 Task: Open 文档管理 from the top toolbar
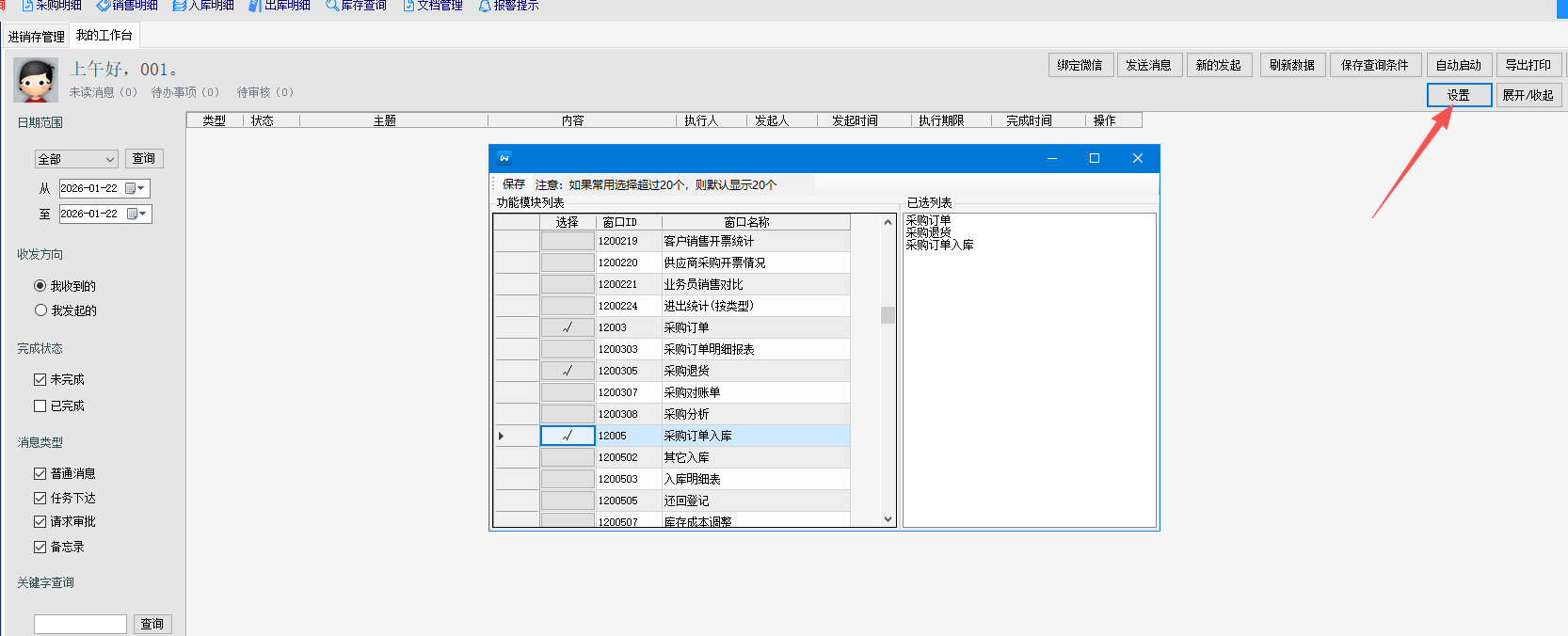(433, 6)
